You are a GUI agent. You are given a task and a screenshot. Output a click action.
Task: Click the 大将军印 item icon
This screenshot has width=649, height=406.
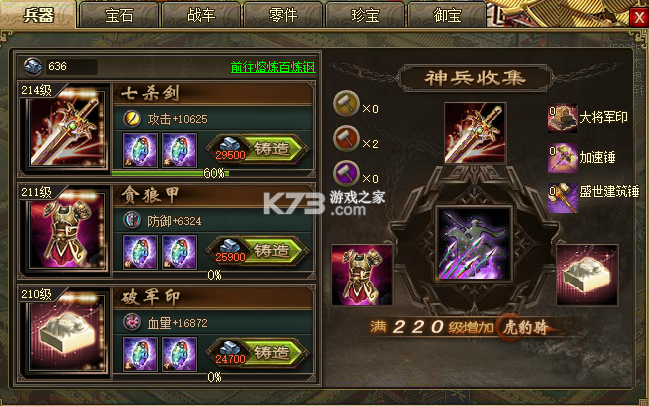(x=562, y=118)
